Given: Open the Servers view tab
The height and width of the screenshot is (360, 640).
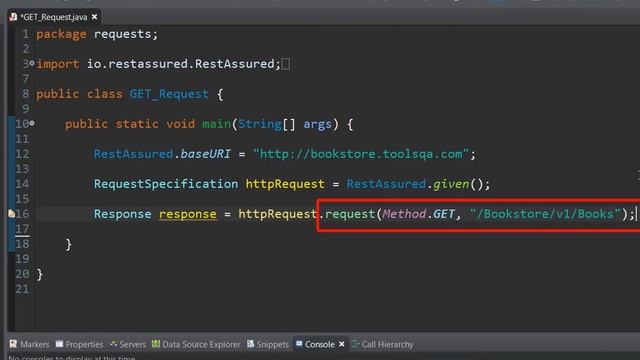Looking at the screenshot, I should [127, 344].
